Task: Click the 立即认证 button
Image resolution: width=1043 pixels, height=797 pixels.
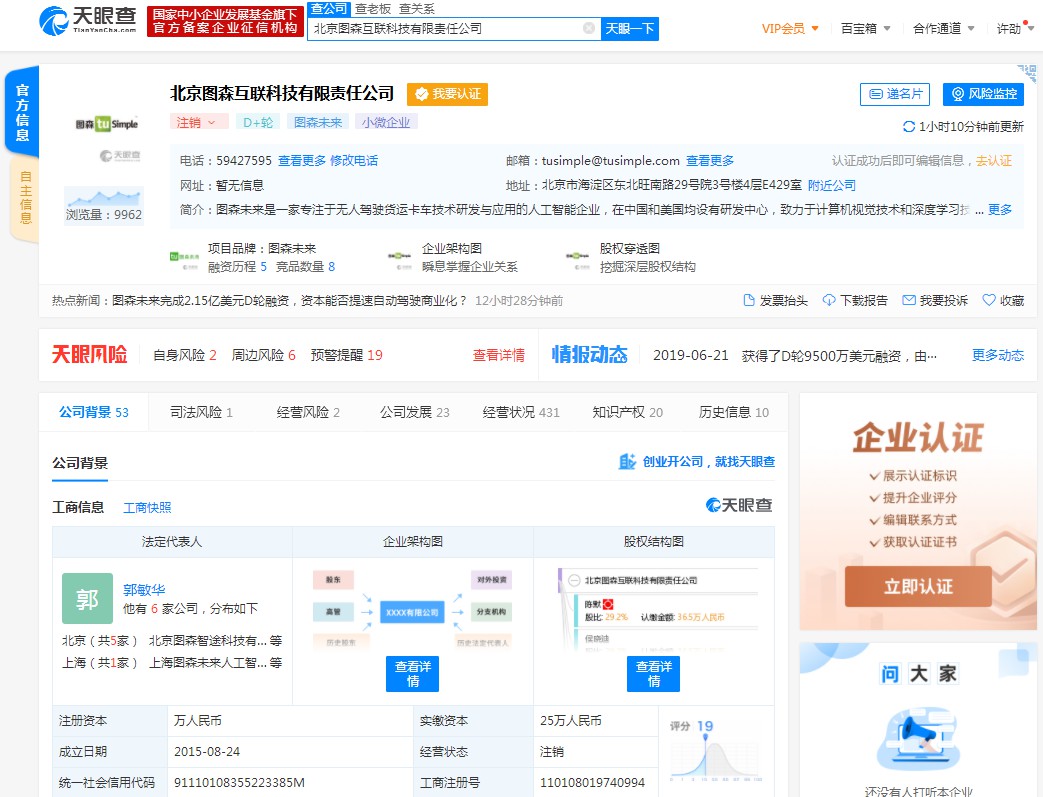Action: [x=918, y=586]
